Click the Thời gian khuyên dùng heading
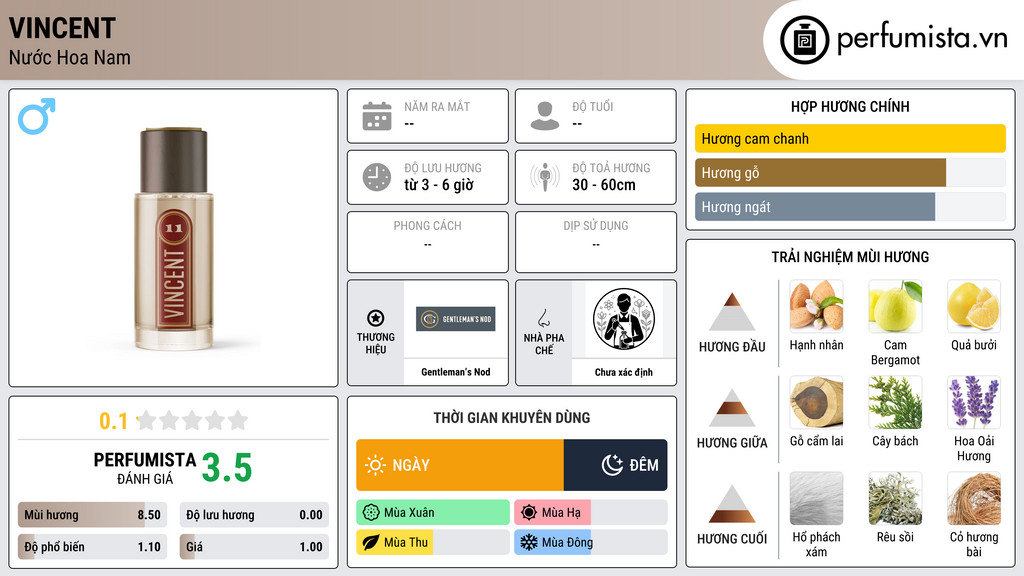The width and height of the screenshot is (1024, 576). coord(512,418)
